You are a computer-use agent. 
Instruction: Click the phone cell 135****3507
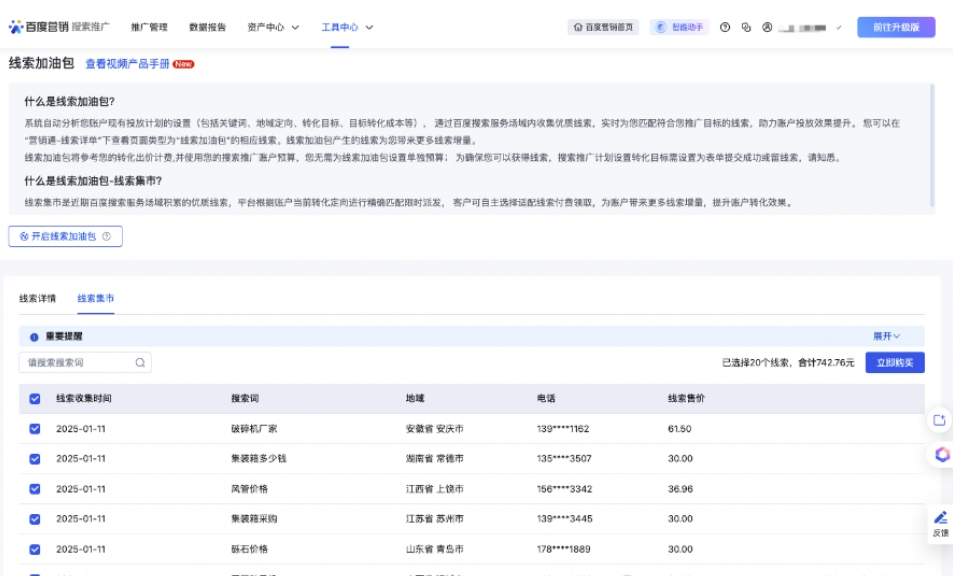pyautogui.click(x=564, y=459)
